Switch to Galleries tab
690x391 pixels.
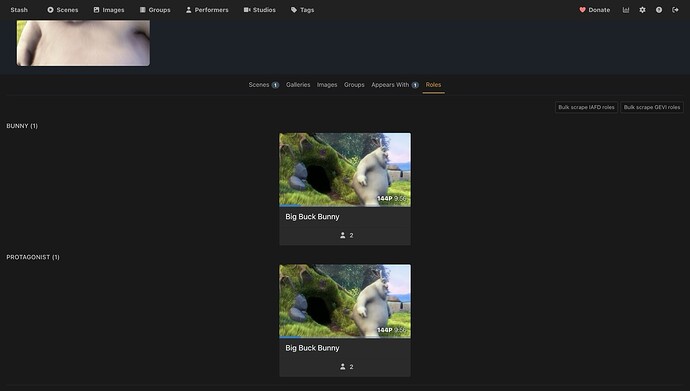point(298,85)
